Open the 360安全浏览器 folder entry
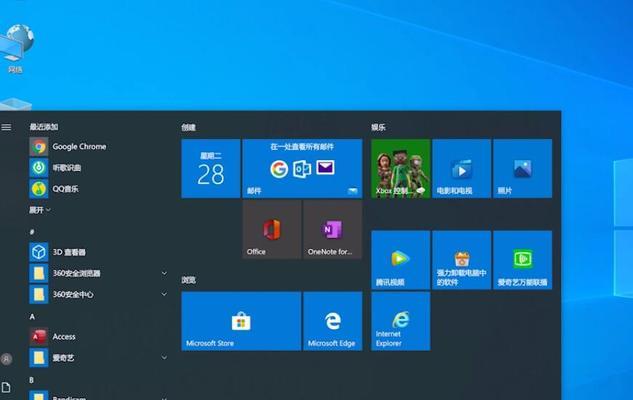 [99, 273]
